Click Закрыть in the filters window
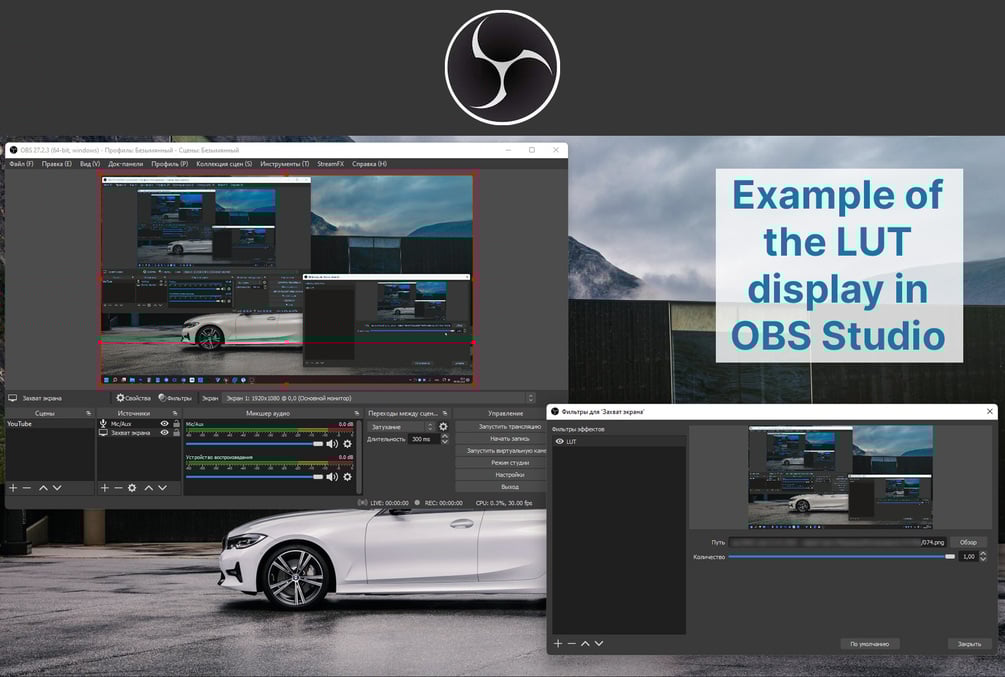 pyautogui.click(x=968, y=644)
